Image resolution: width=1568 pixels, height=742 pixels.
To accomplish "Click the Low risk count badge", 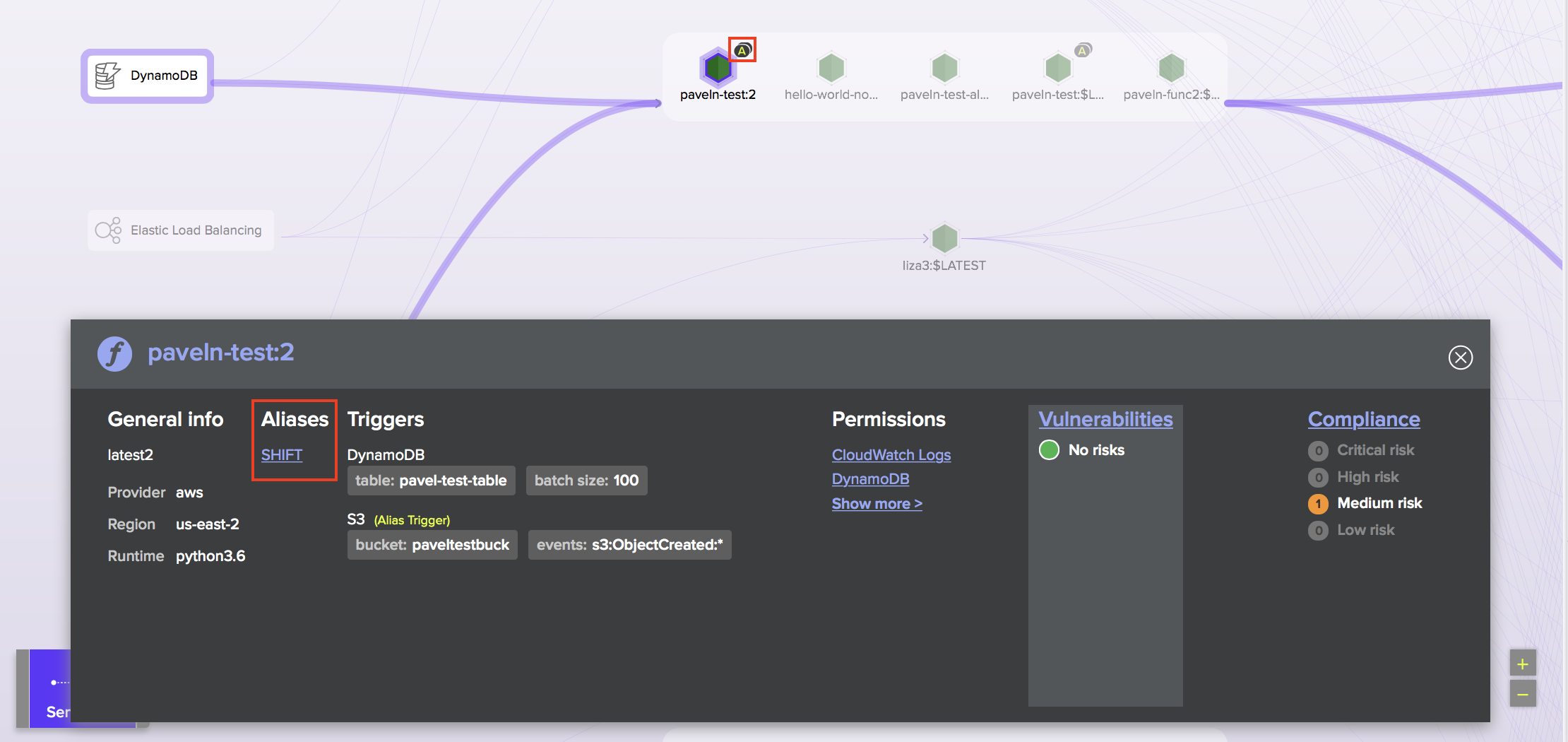I will click(1318, 531).
